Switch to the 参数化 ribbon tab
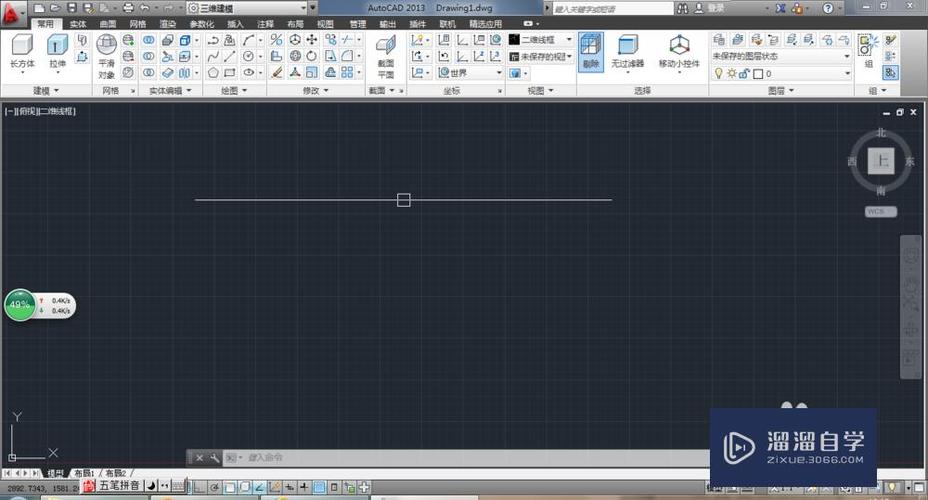The width and height of the screenshot is (928, 500). pyautogui.click(x=202, y=24)
